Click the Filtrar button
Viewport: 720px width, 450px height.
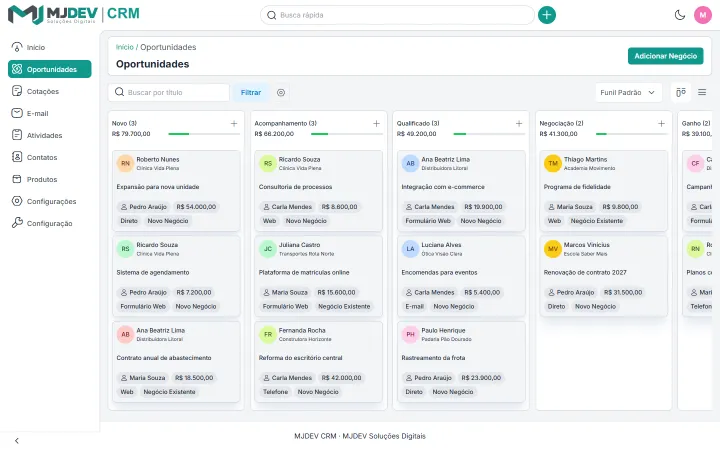point(251,92)
